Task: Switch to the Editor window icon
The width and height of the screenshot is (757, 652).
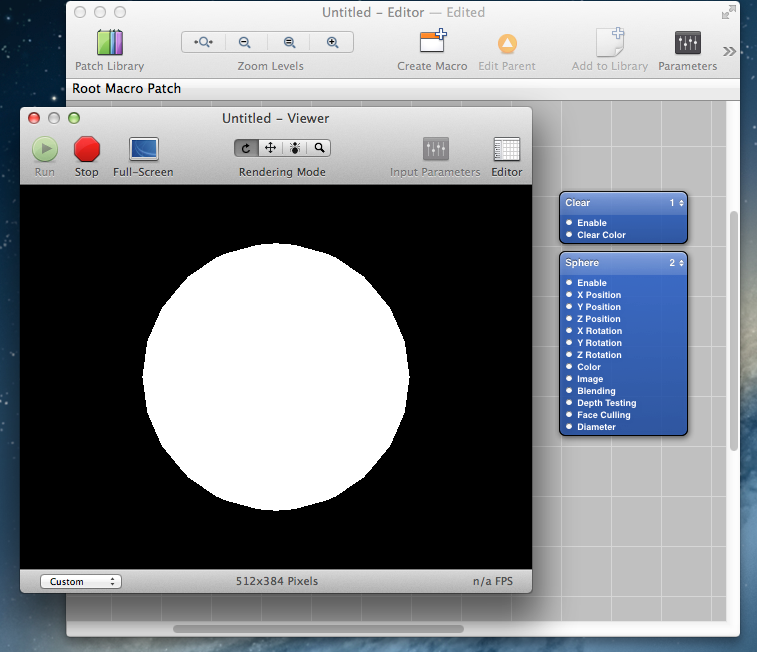Action: click(x=506, y=149)
